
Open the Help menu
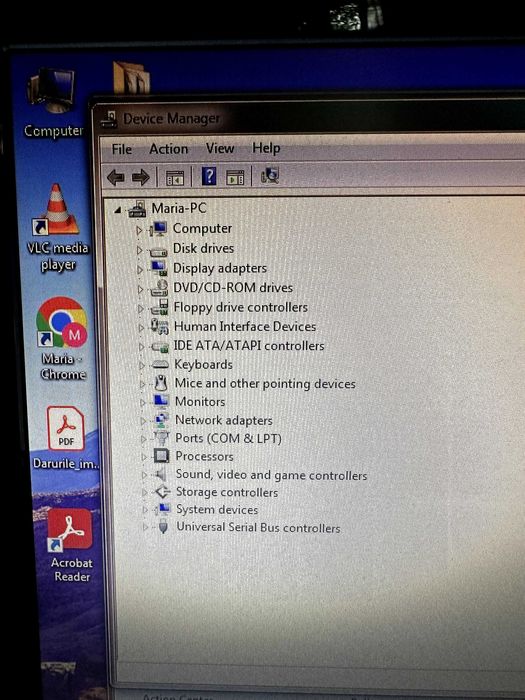267,147
